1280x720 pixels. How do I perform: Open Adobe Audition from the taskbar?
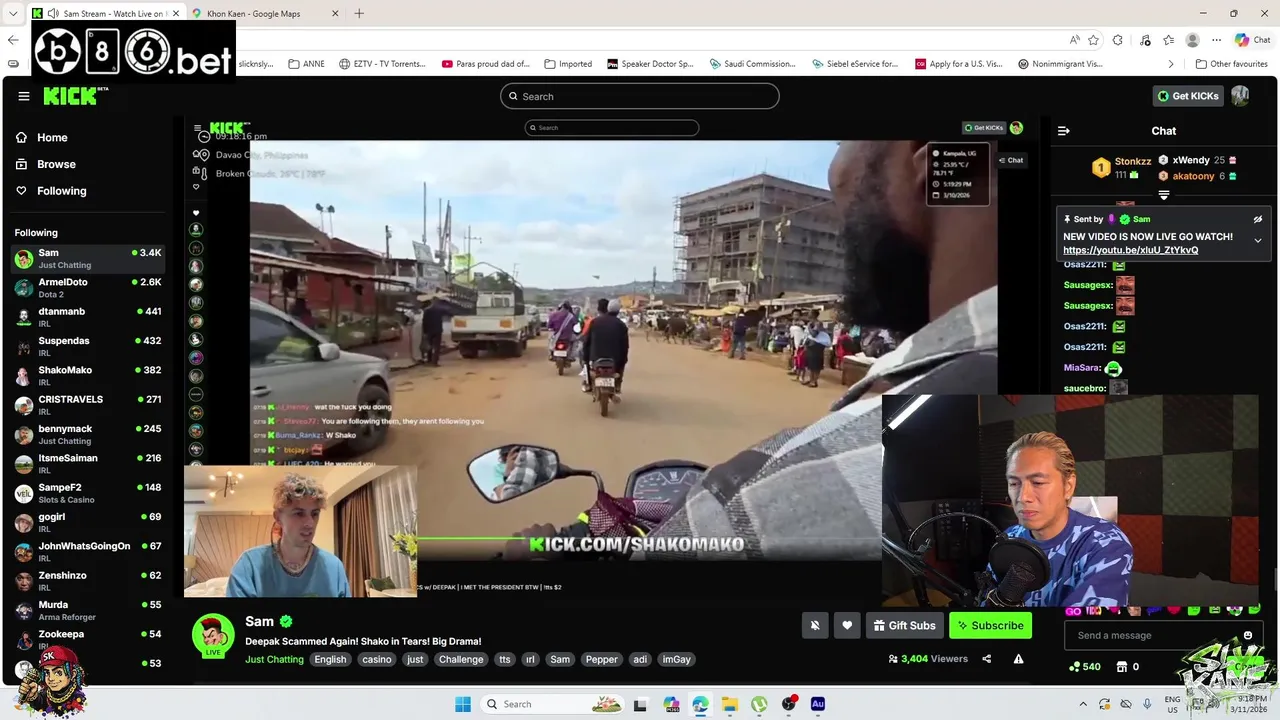817,704
